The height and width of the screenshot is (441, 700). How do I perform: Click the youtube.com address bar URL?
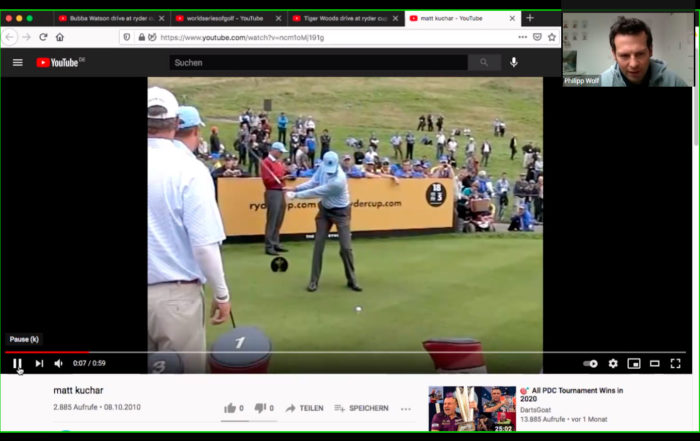click(x=242, y=37)
